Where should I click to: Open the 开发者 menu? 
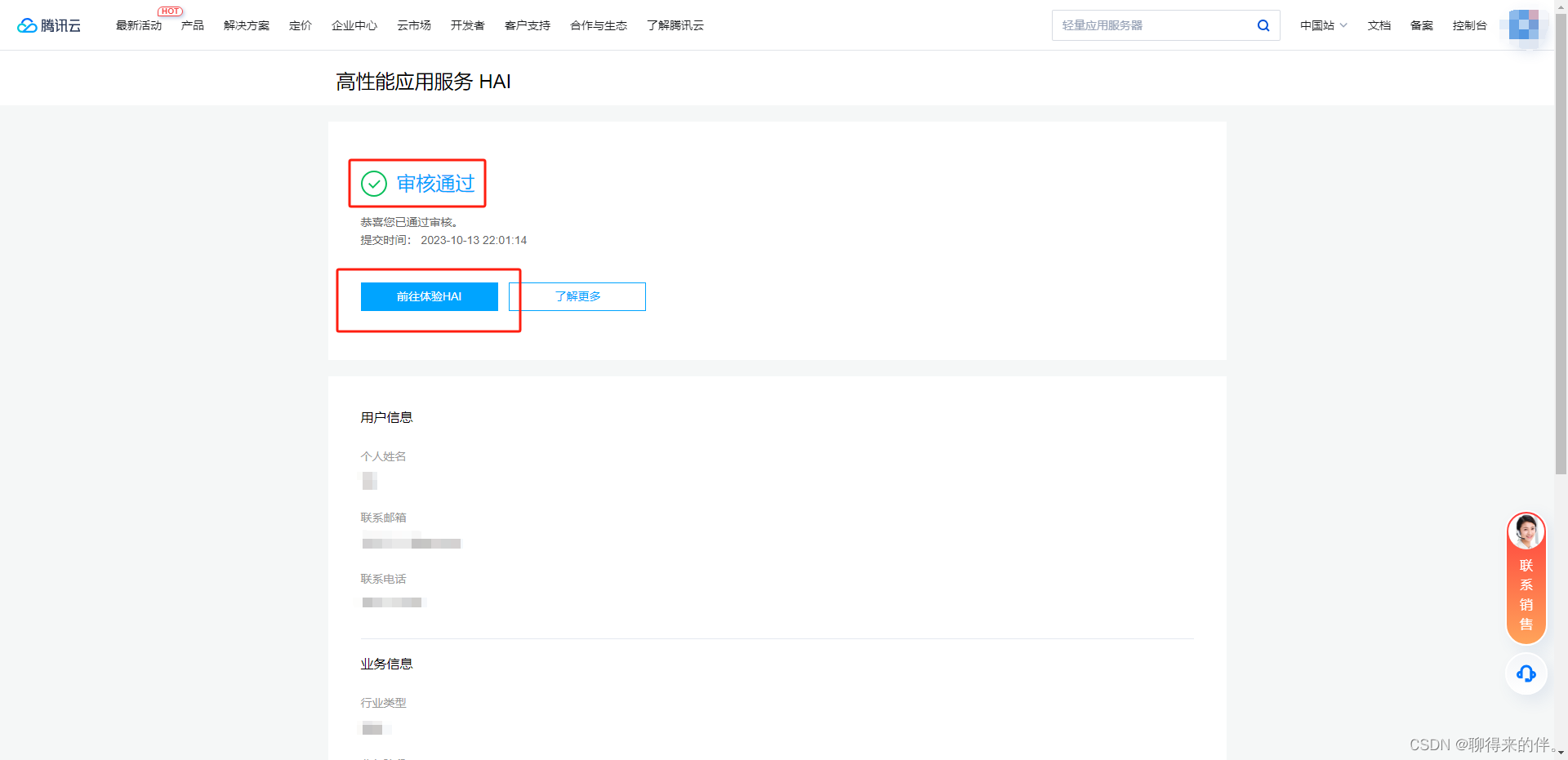click(x=468, y=25)
